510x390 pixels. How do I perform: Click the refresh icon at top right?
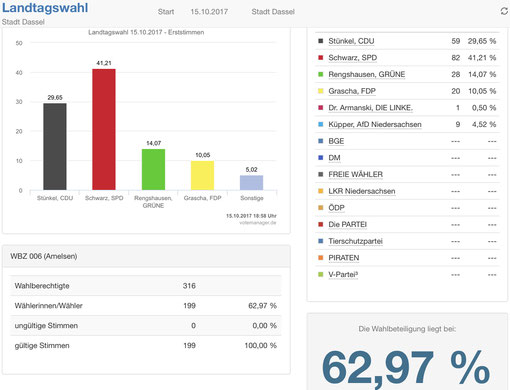tap(504, 11)
